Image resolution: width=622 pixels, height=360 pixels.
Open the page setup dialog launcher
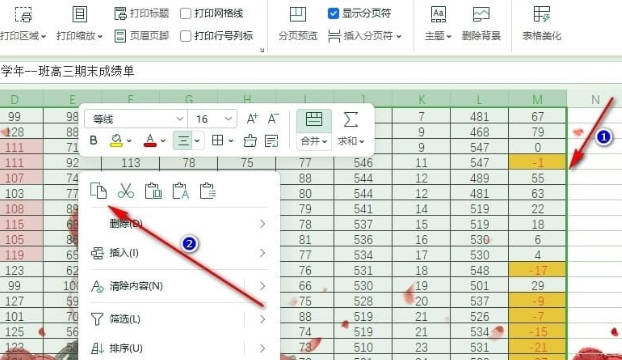[262, 50]
